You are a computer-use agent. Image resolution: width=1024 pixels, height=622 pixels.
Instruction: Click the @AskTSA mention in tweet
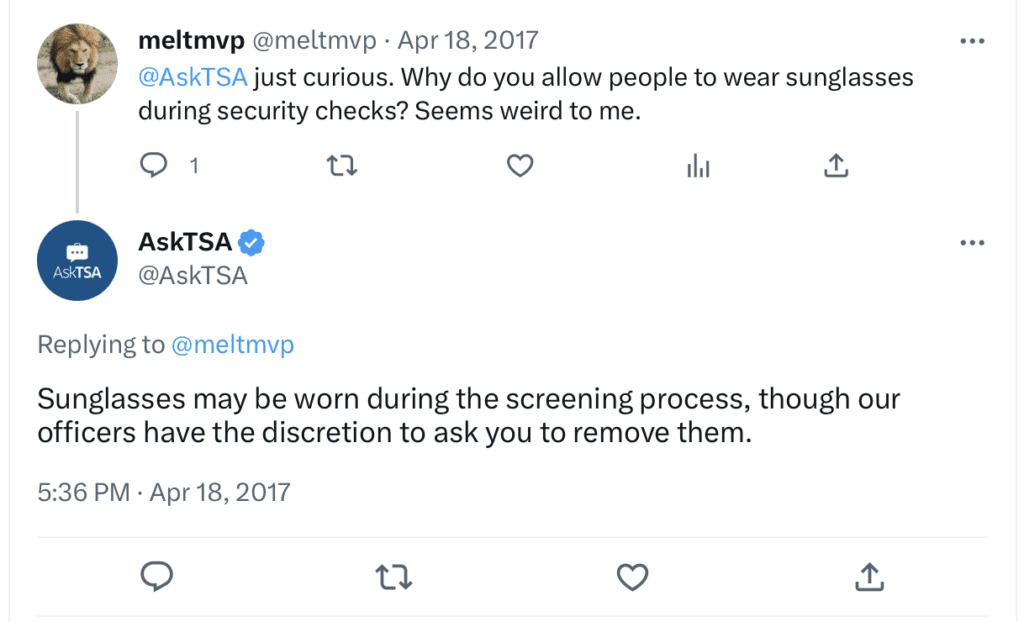click(193, 78)
